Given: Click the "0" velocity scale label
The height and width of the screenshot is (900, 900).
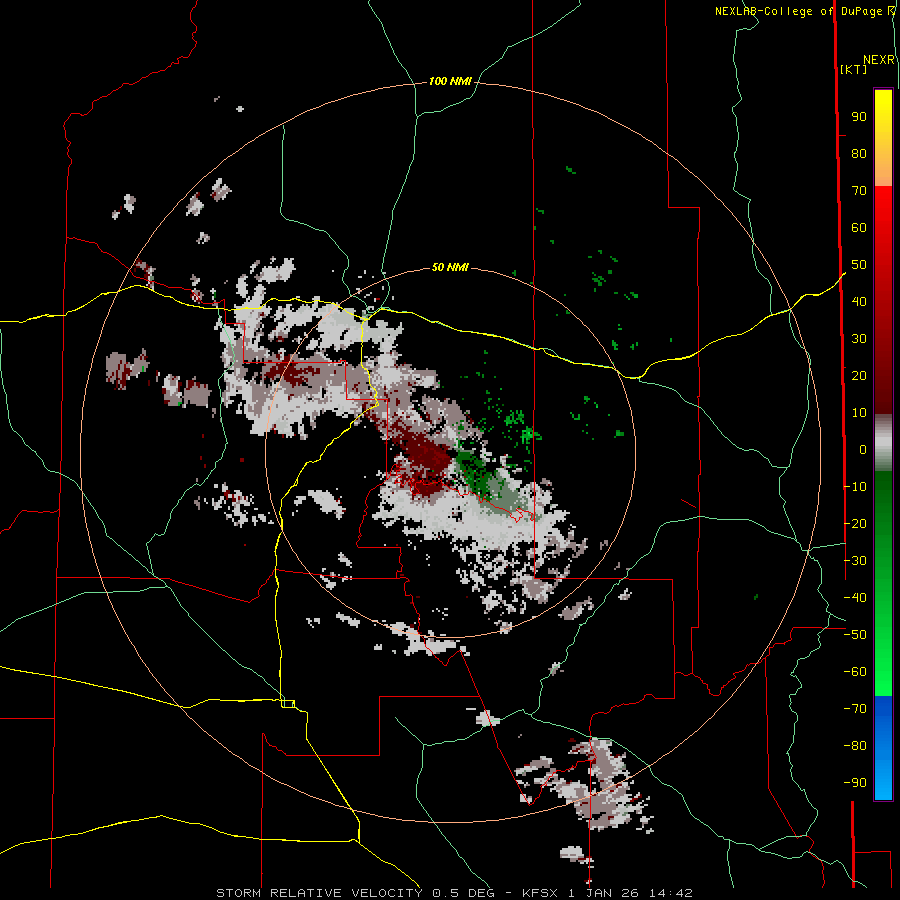Looking at the screenshot, I should (x=863, y=450).
